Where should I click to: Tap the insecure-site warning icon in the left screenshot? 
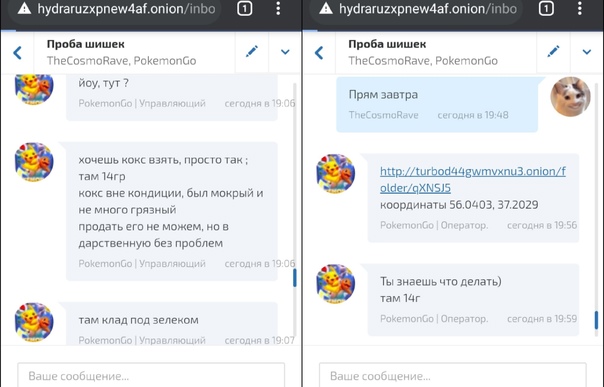pos(24,8)
